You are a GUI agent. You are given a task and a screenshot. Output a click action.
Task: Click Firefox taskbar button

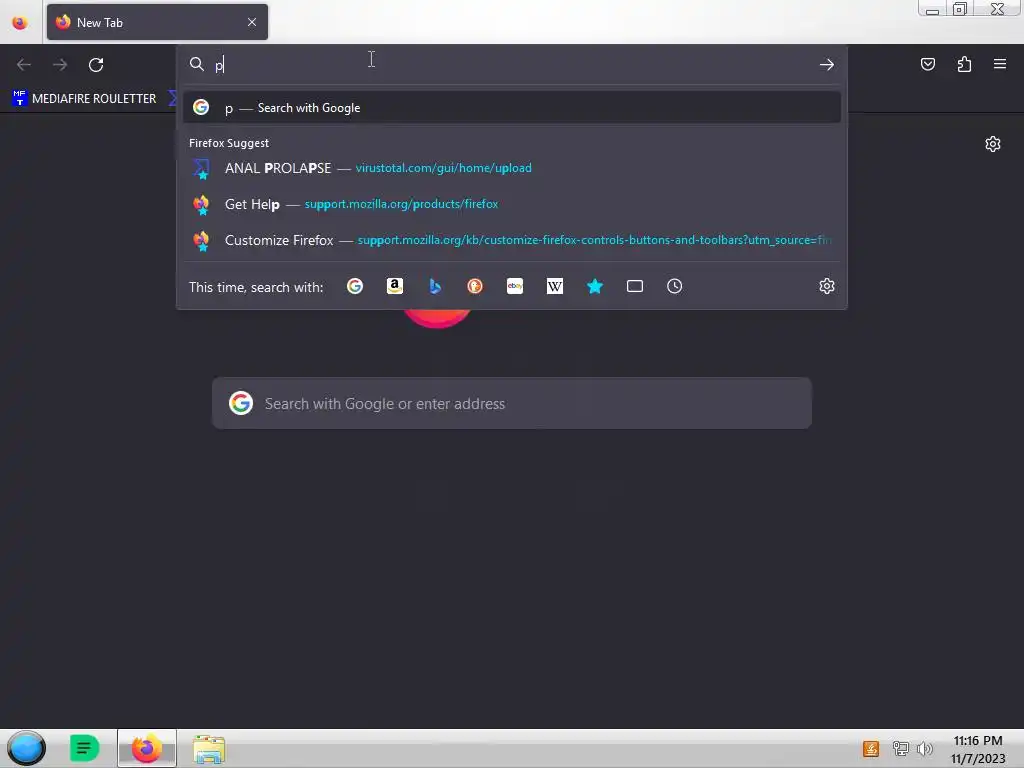tap(147, 748)
